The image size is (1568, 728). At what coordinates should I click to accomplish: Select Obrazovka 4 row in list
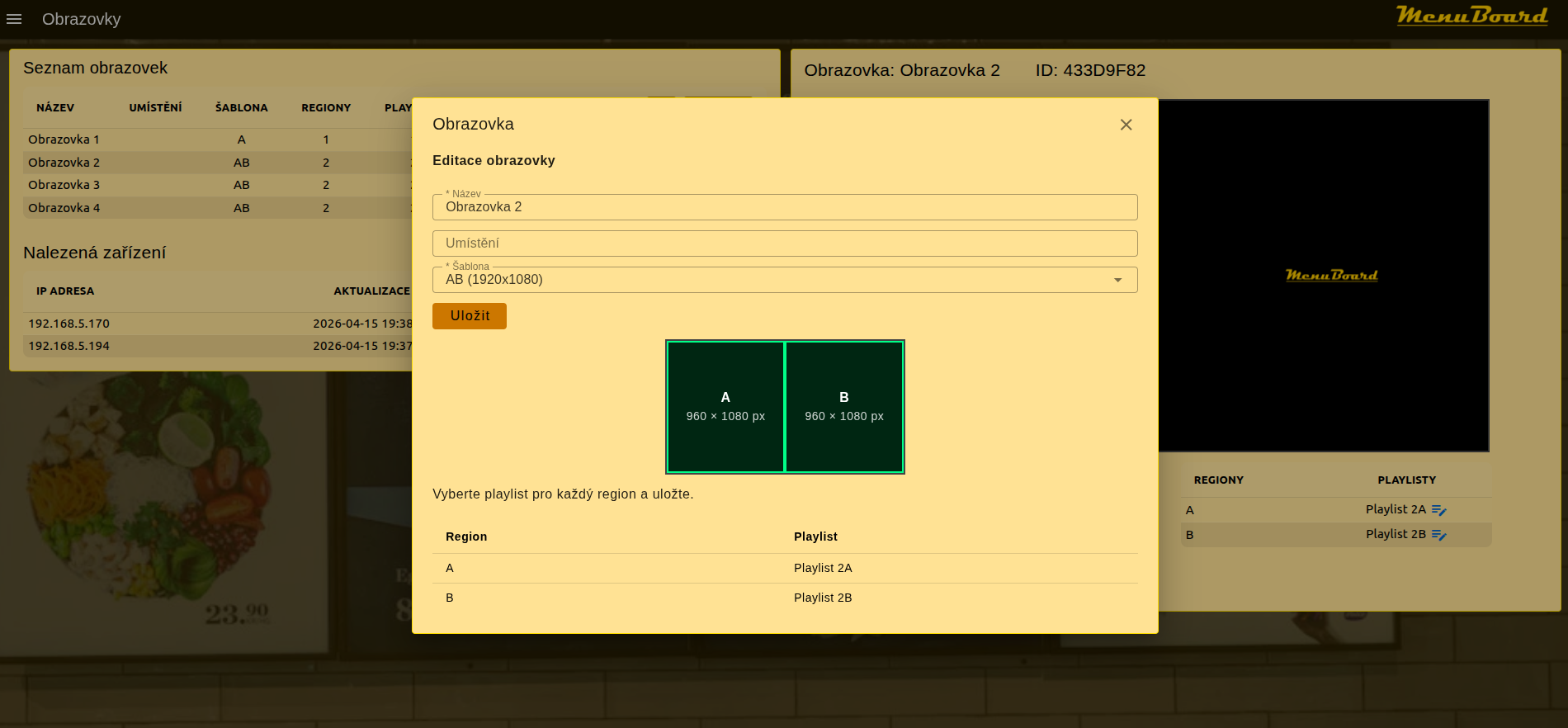pos(64,208)
